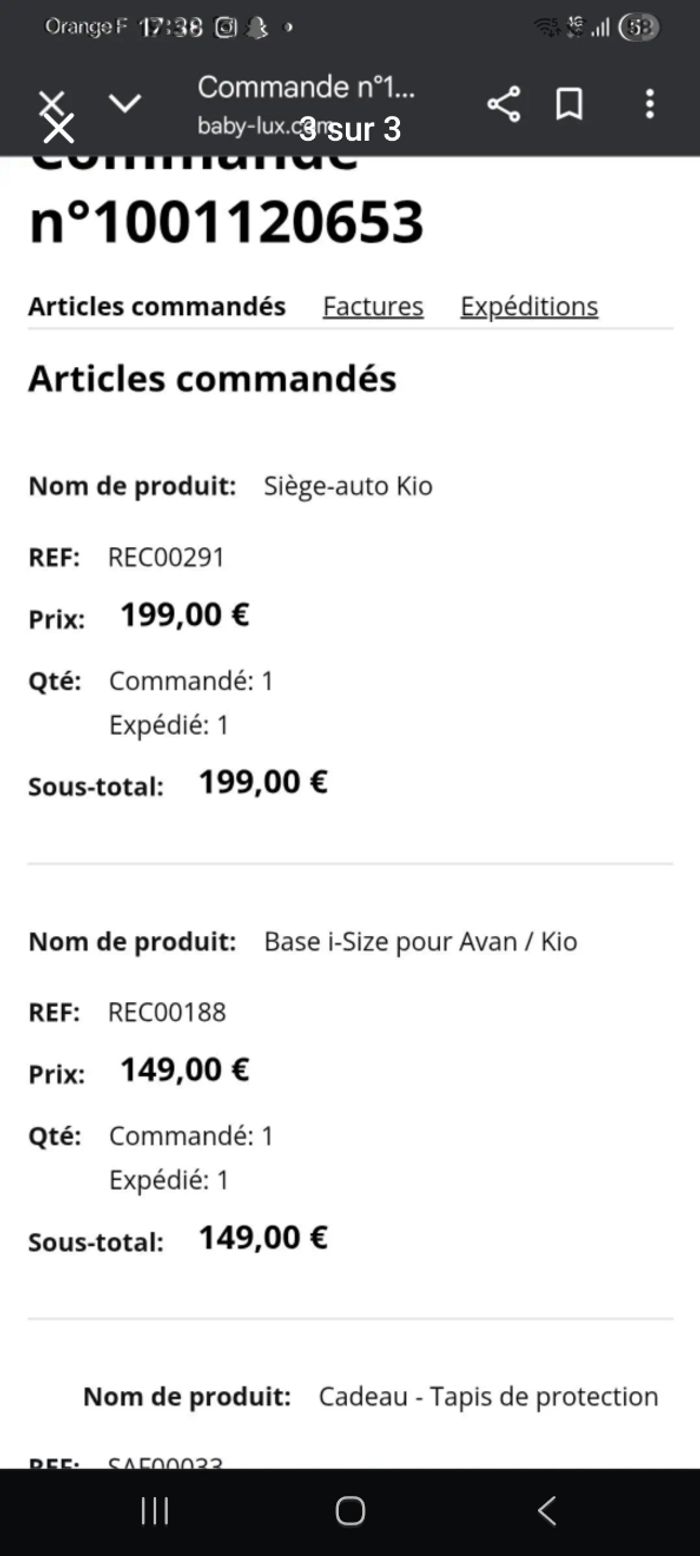Share the order document

click(x=503, y=103)
